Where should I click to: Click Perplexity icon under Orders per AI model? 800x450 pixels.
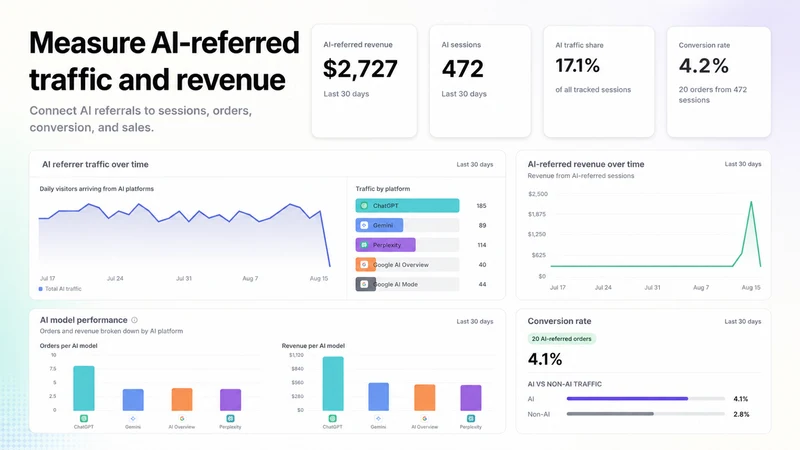[x=230, y=418]
